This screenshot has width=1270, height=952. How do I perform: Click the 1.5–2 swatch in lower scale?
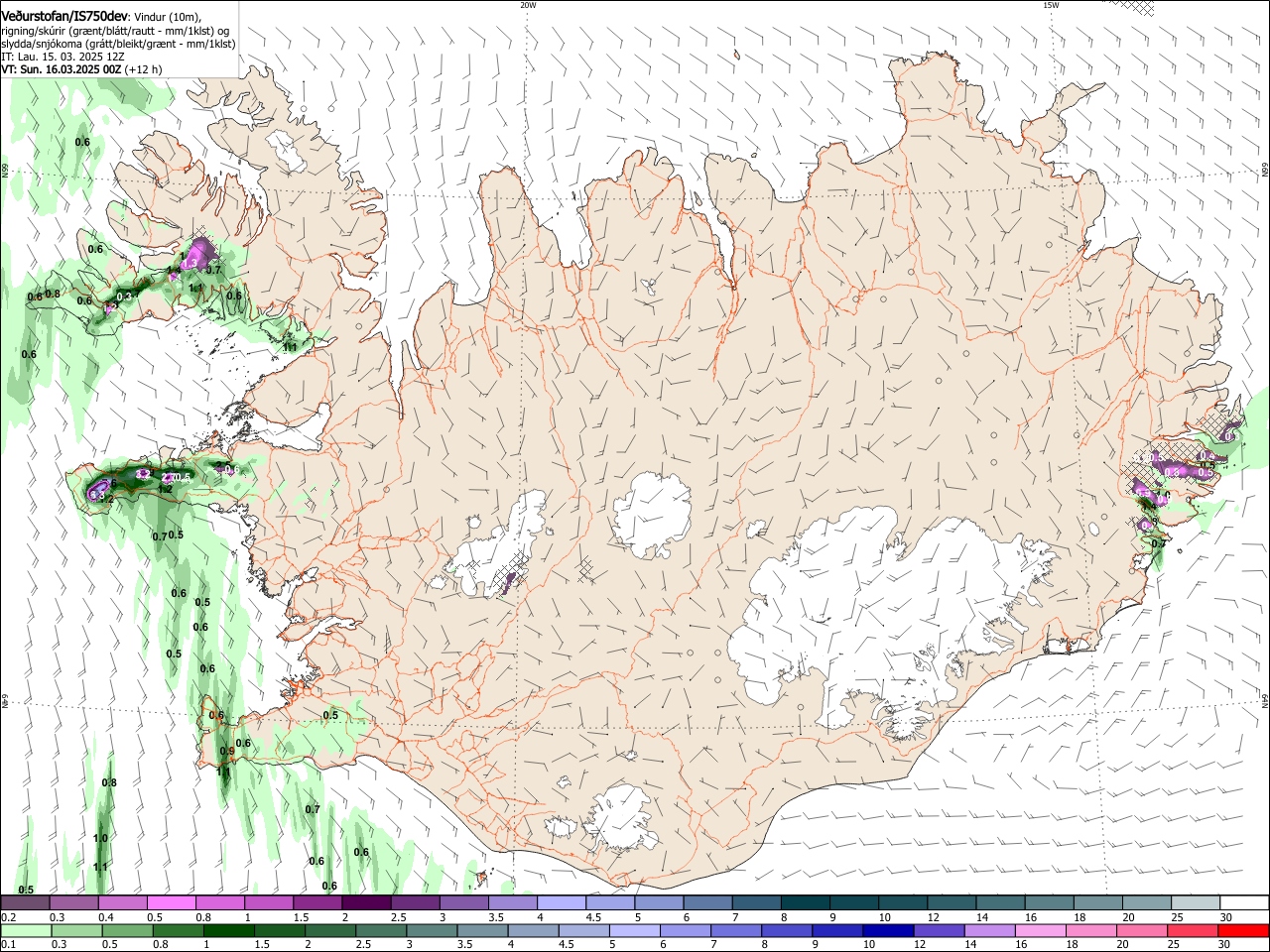coord(280,930)
